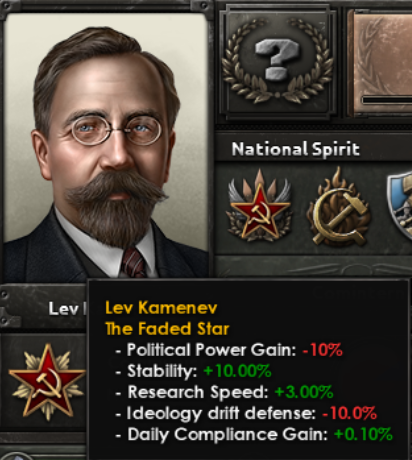Click the black progress bar on copper panel
The width and height of the screenshot is (412, 460).
(387, 100)
